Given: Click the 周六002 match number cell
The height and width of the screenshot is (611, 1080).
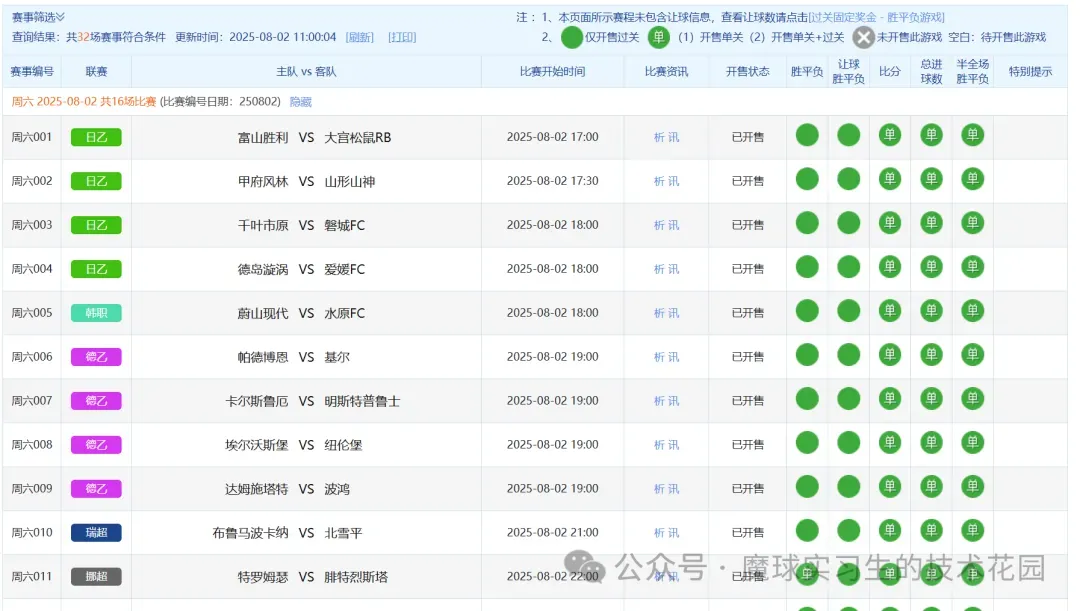Looking at the screenshot, I should click(32, 181).
